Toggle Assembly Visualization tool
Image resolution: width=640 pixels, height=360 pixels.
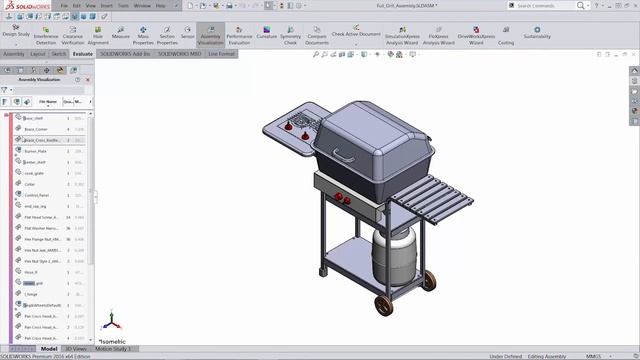point(210,36)
